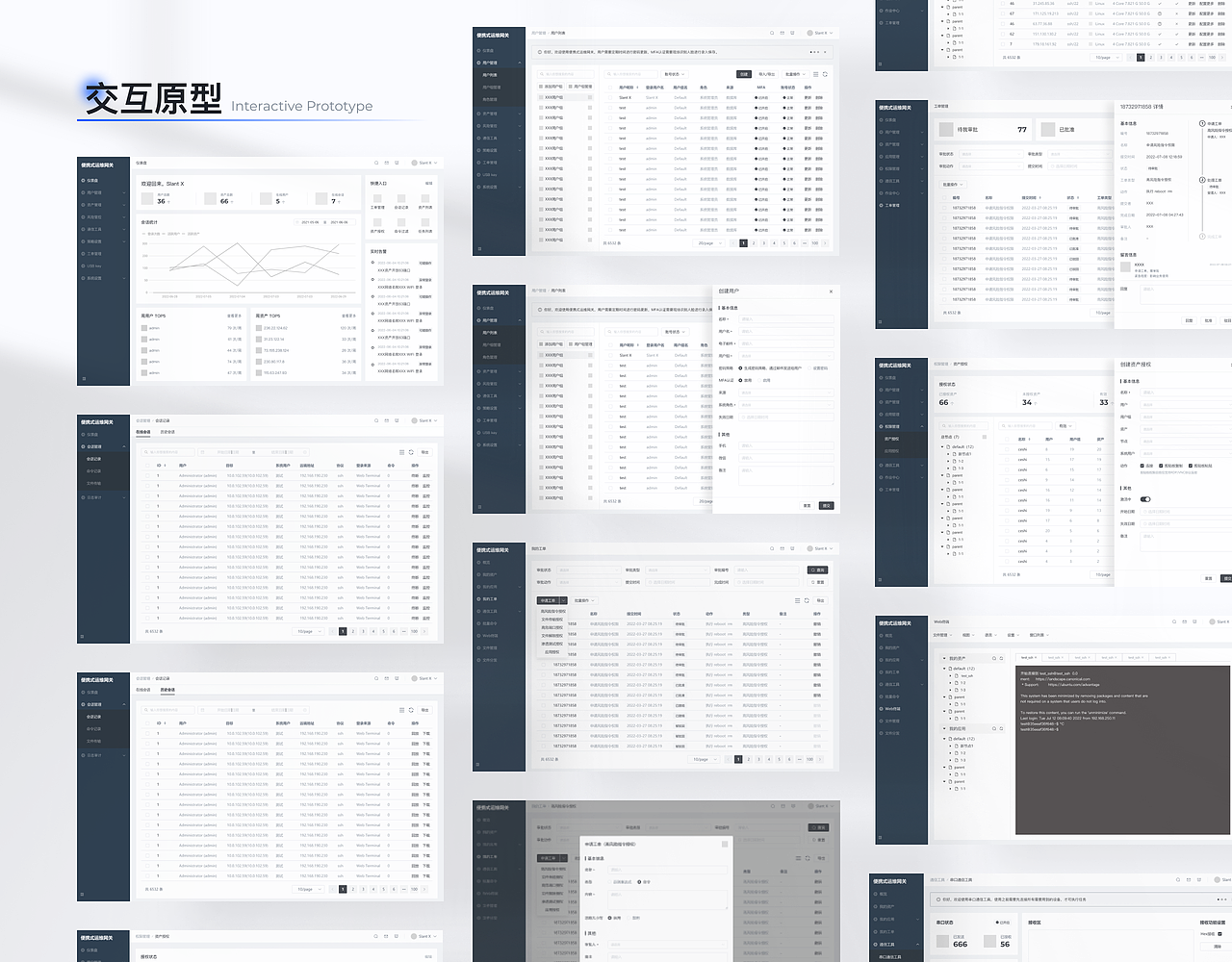Viewport: 1232px width, 962px height.
Task: Click 查看更多 in the 周资产 TOP5 card
Action: coord(348,316)
